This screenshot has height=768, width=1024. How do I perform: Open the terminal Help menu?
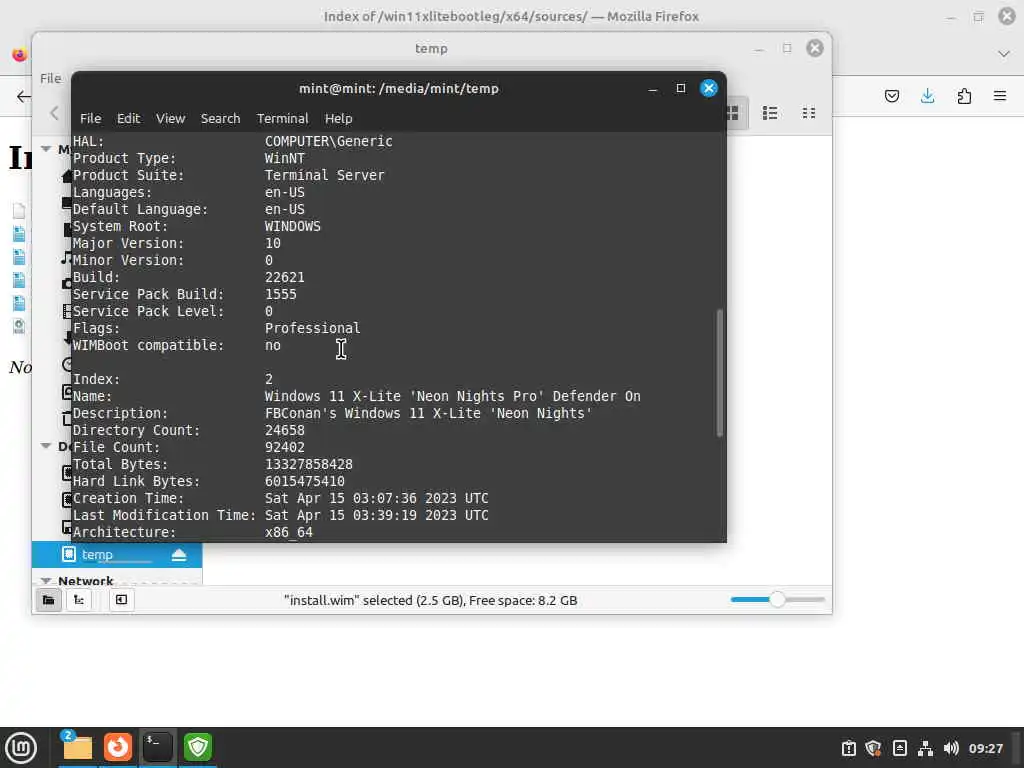[338, 118]
